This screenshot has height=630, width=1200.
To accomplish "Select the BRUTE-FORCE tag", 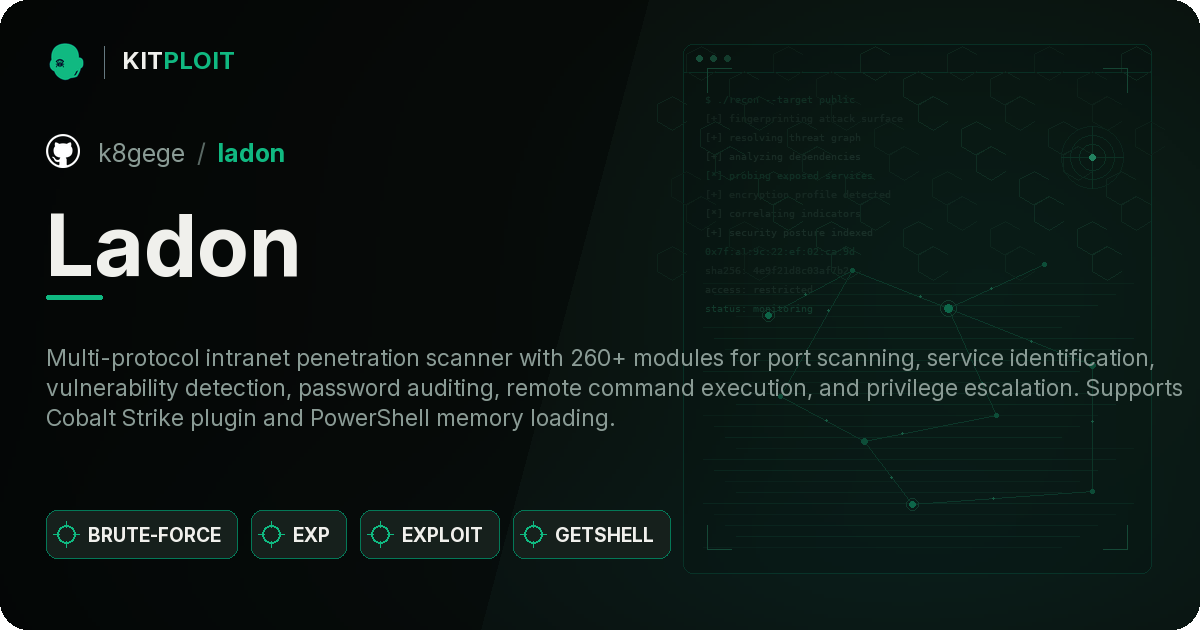I will (x=142, y=535).
